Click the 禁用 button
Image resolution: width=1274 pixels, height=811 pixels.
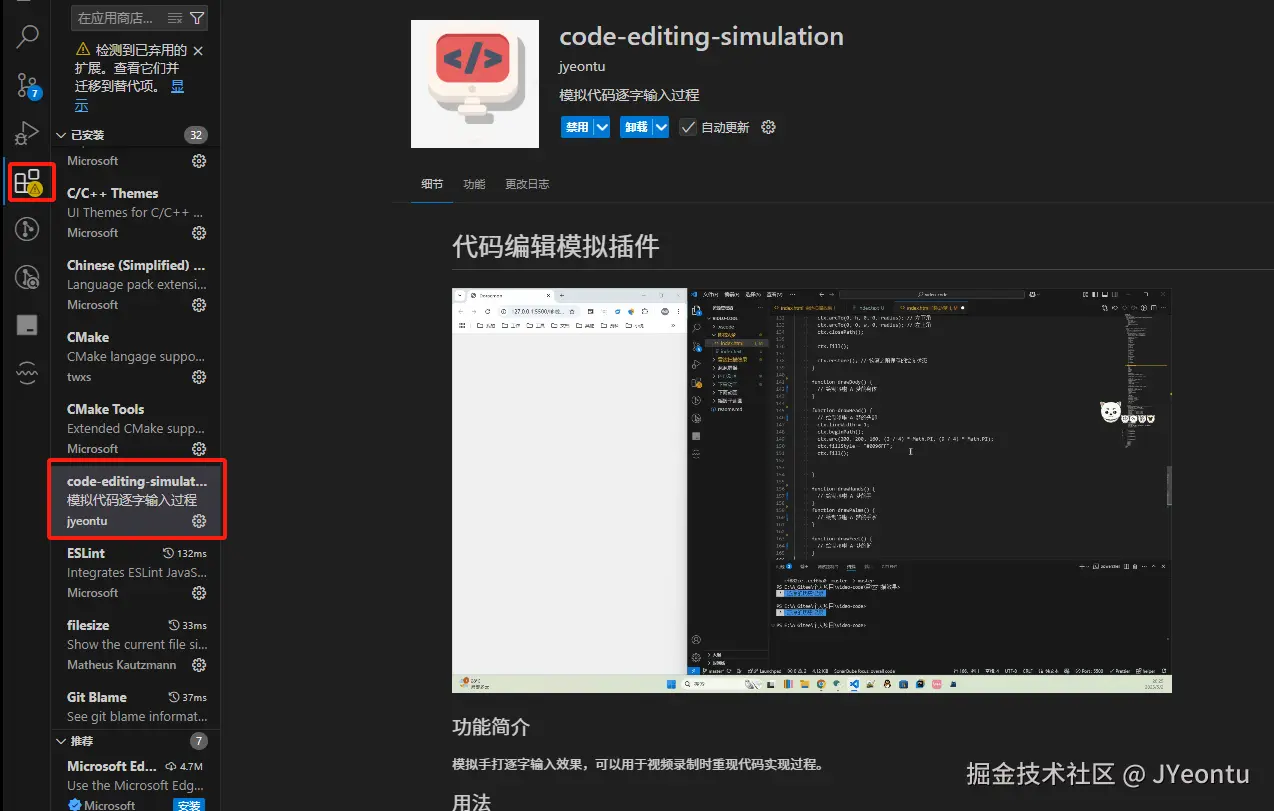(577, 127)
